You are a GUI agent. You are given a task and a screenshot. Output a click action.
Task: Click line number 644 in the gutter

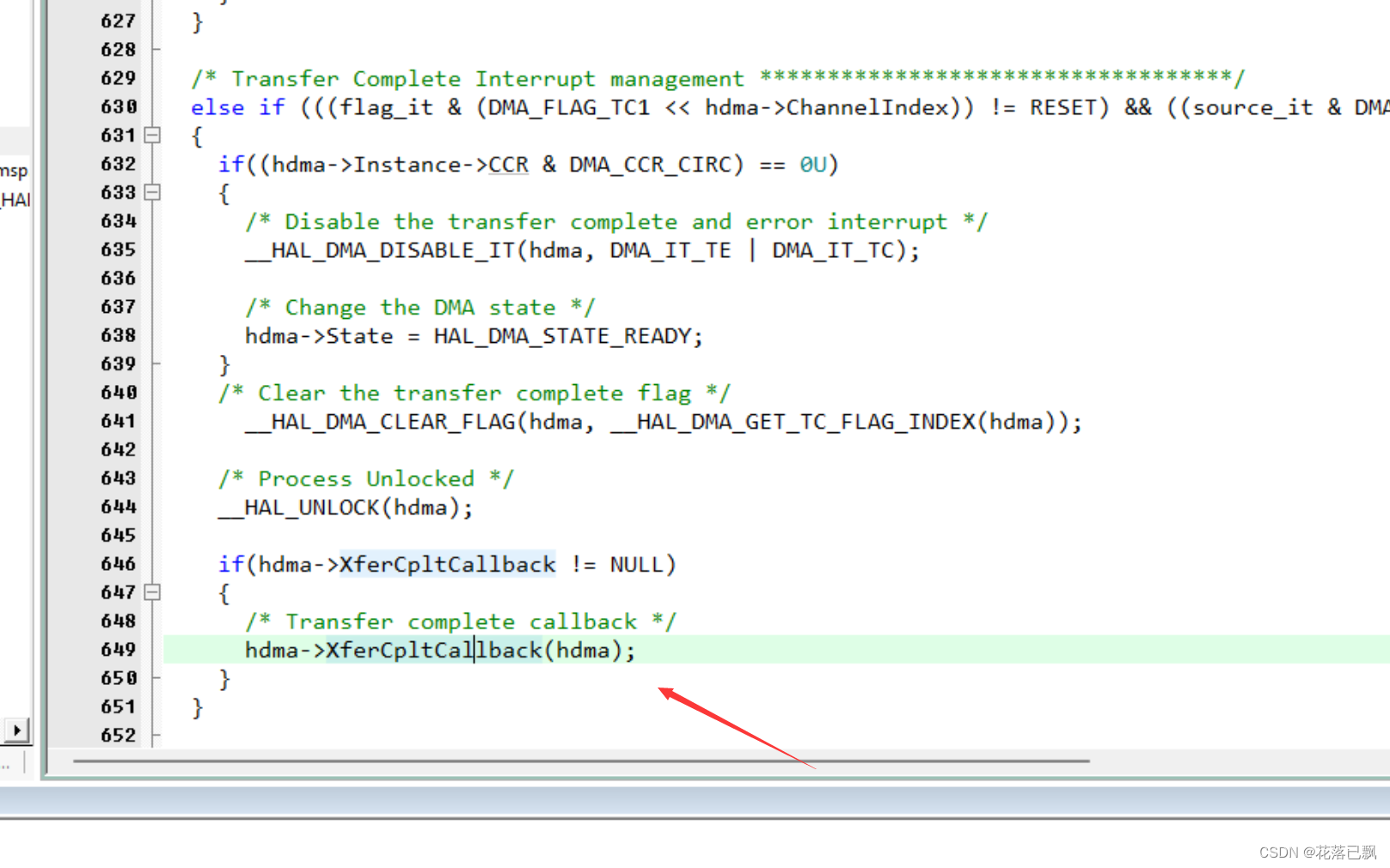coord(118,507)
